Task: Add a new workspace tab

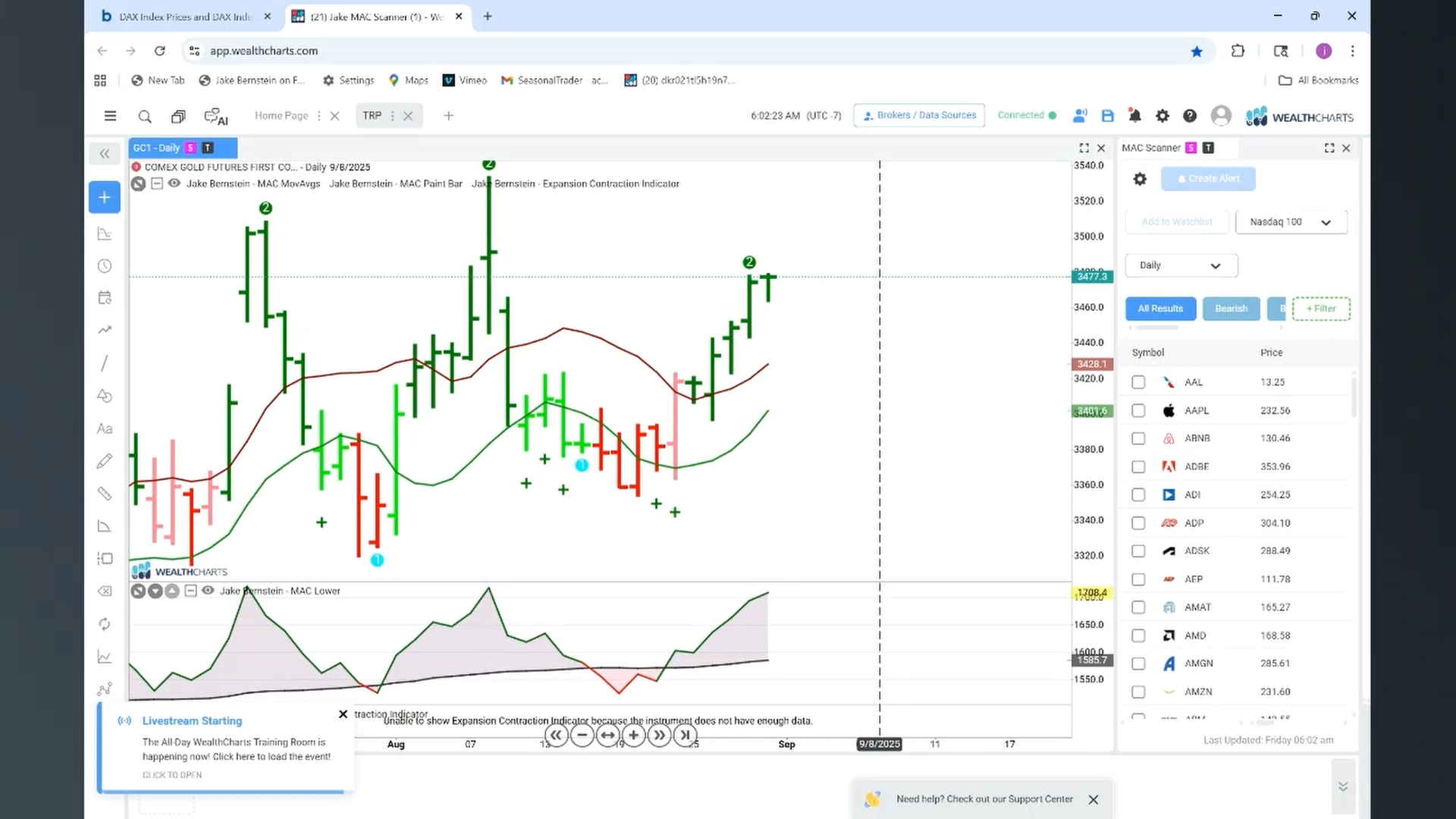Action: (x=448, y=116)
